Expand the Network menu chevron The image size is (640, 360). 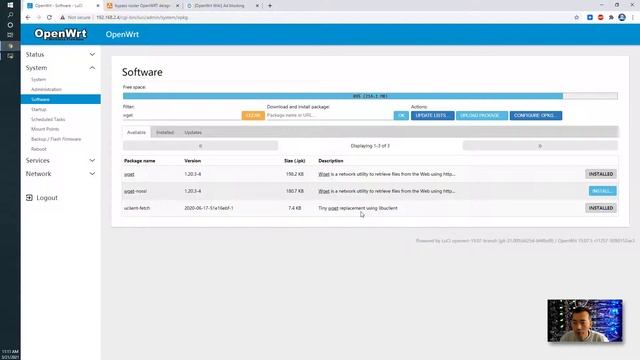(92, 173)
